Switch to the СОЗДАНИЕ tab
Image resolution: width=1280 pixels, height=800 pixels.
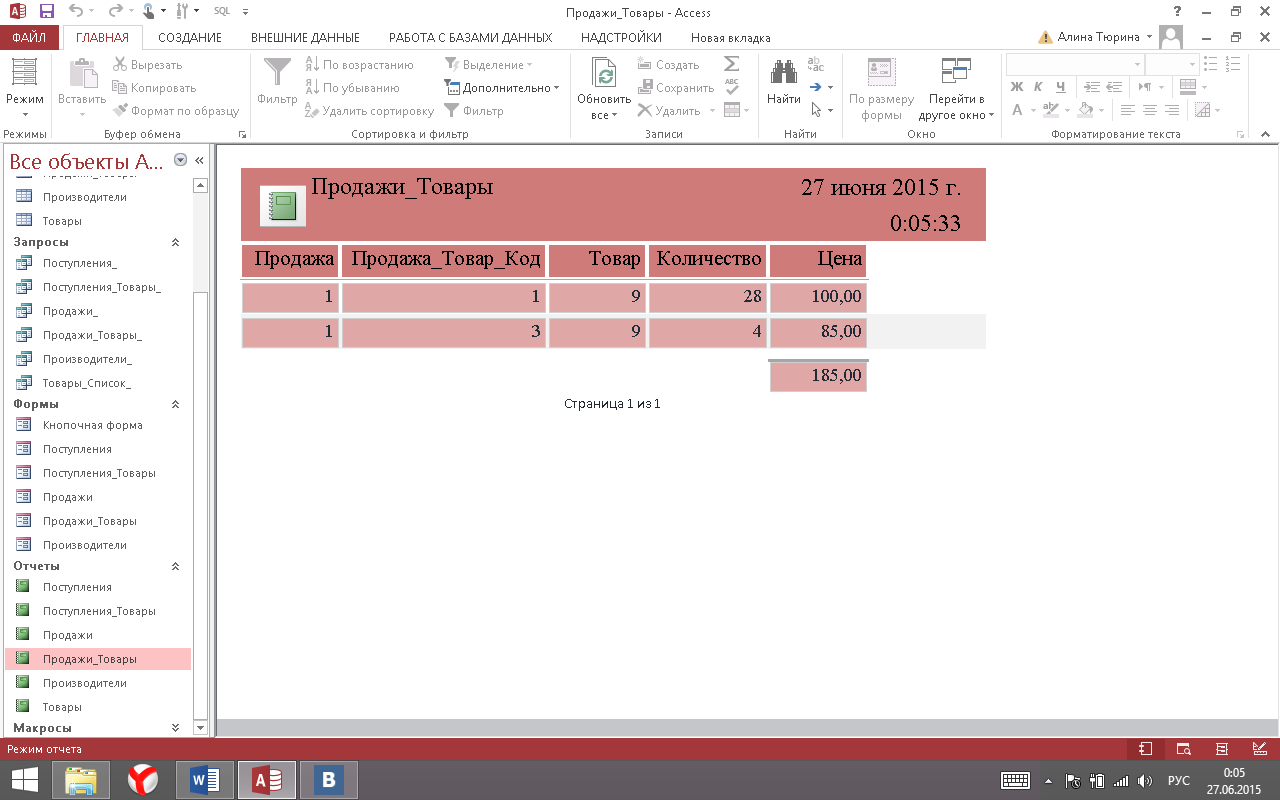[x=190, y=38]
